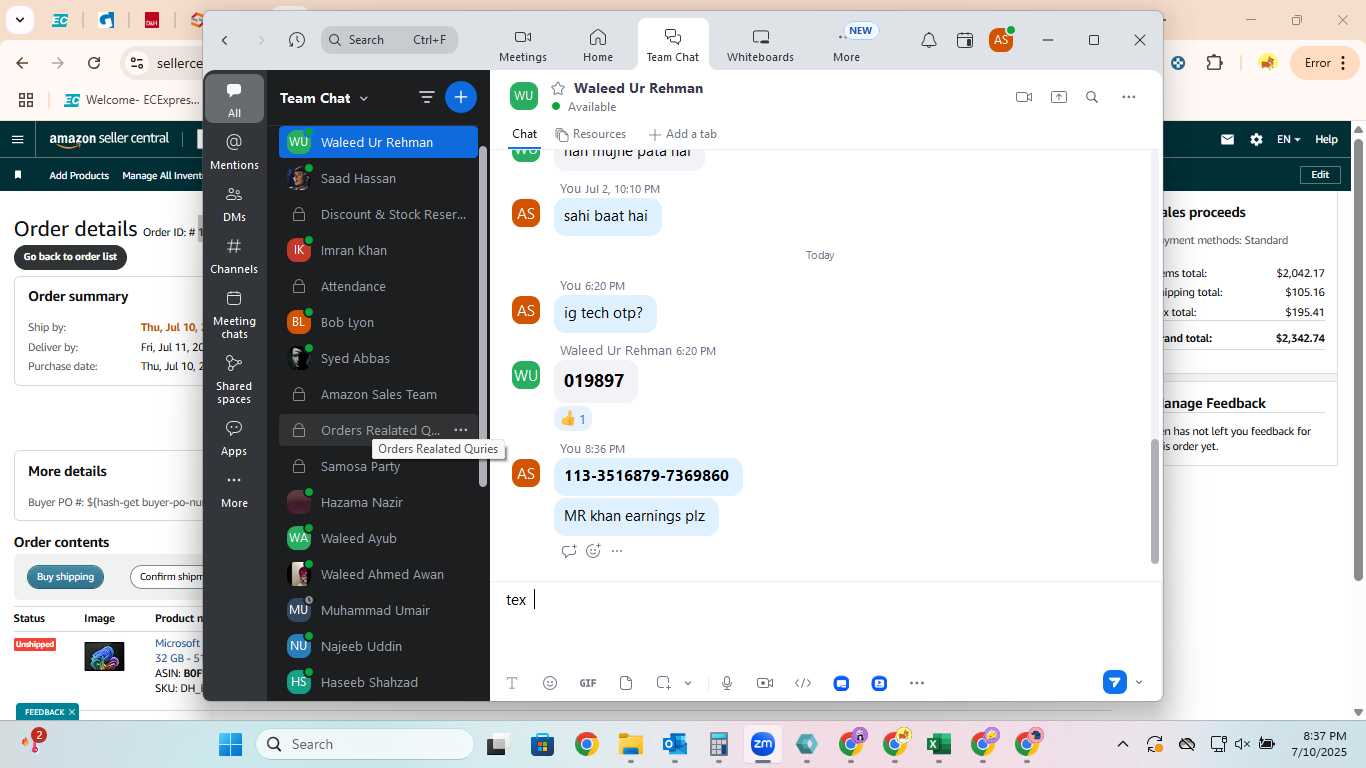Record video message icon in composer

(x=765, y=683)
